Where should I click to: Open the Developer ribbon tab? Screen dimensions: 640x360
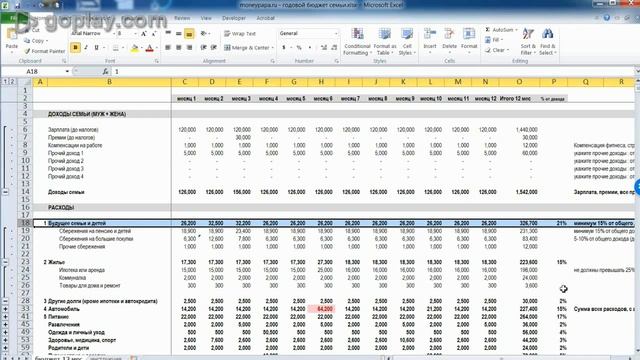coord(234,18)
